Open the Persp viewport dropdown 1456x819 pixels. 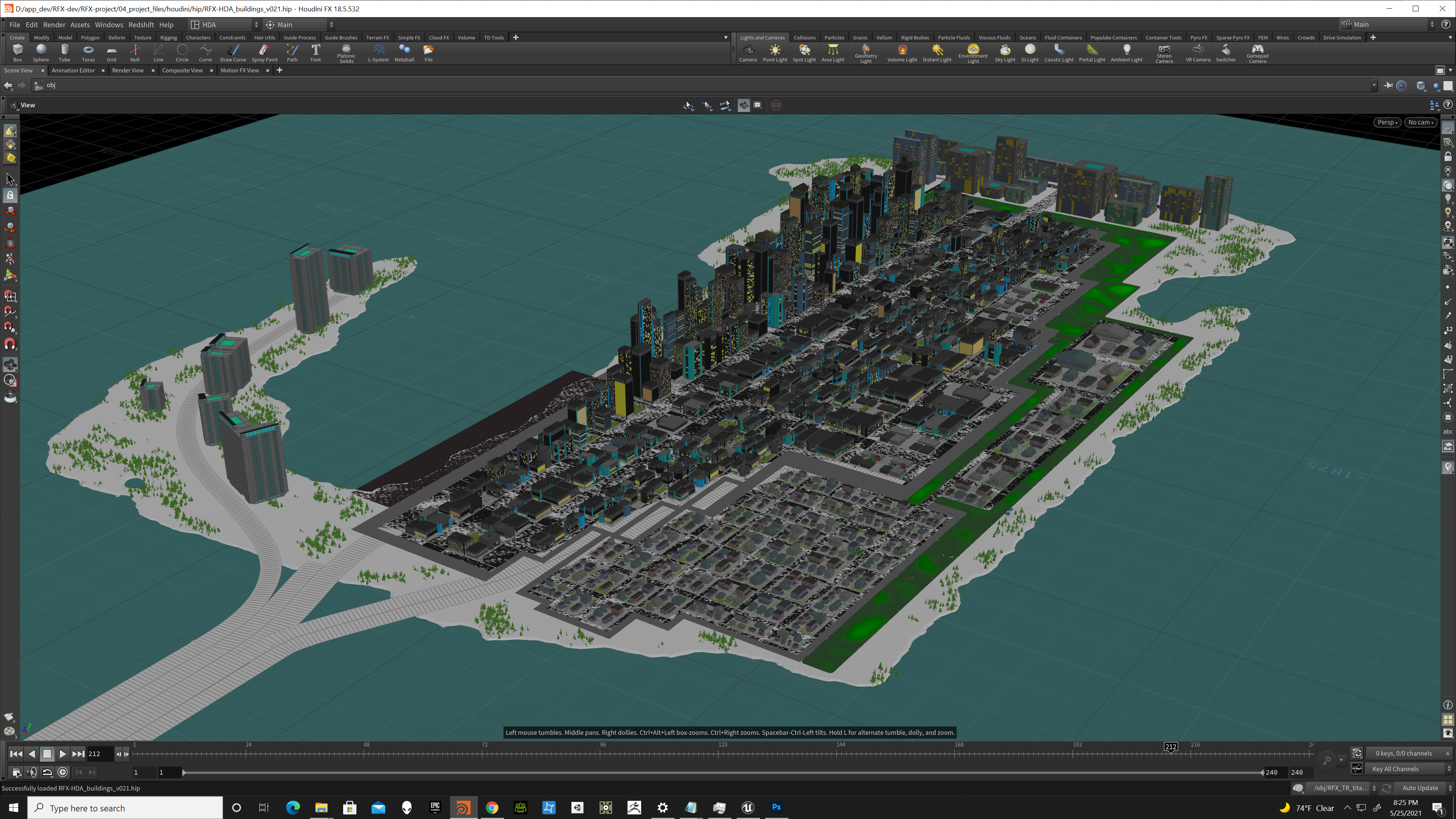tap(1387, 122)
